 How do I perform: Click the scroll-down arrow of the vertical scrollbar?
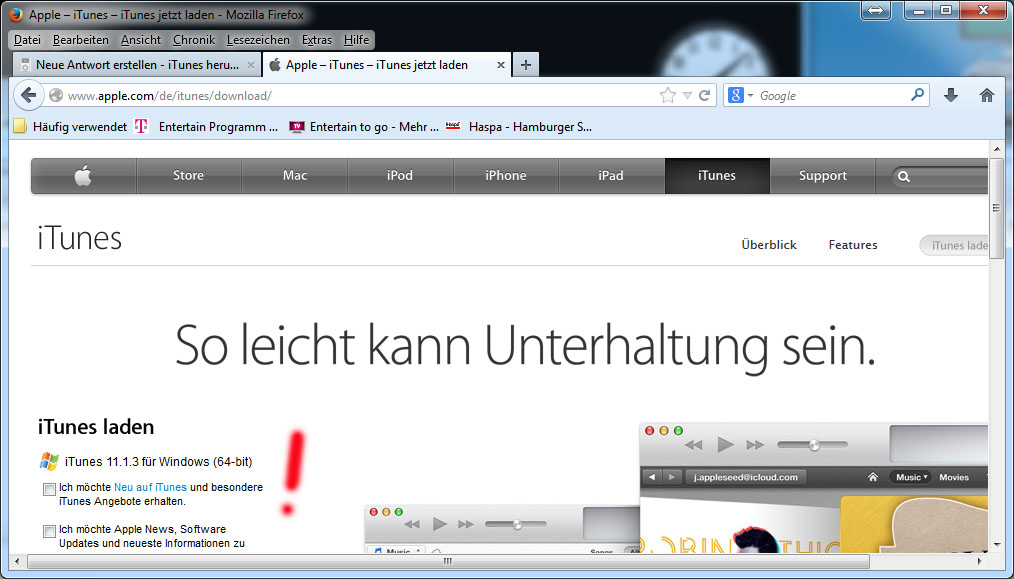(x=997, y=545)
